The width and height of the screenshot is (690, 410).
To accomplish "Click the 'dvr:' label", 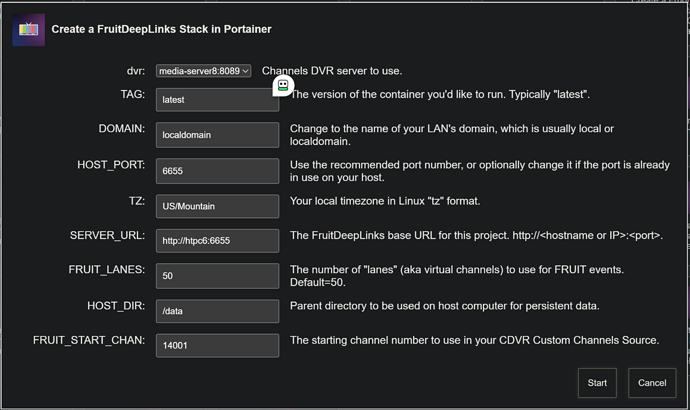I will click(x=136, y=71).
